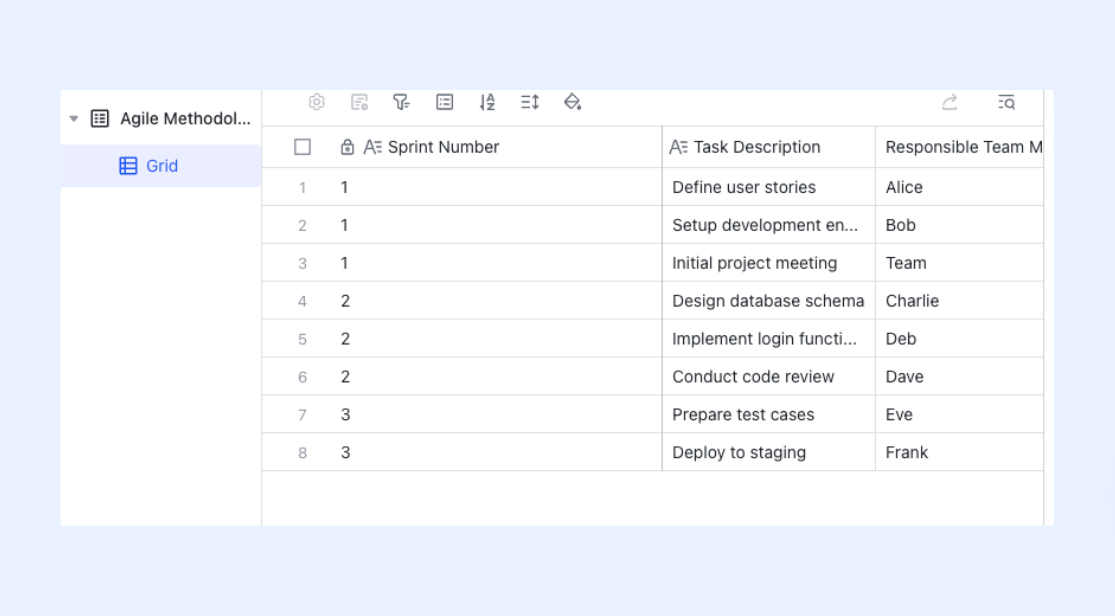Open the fill color paint bucket
1115x616 pixels.
click(572, 102)
